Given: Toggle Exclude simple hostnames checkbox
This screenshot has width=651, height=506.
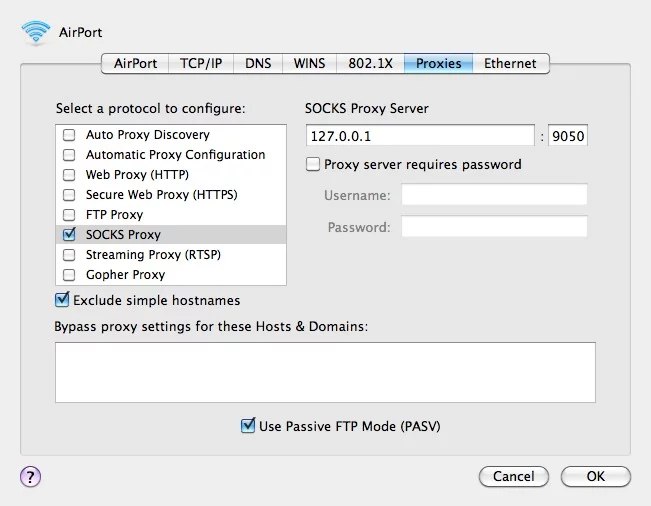Looking at the screenshot, I should [x=62, y=300].
